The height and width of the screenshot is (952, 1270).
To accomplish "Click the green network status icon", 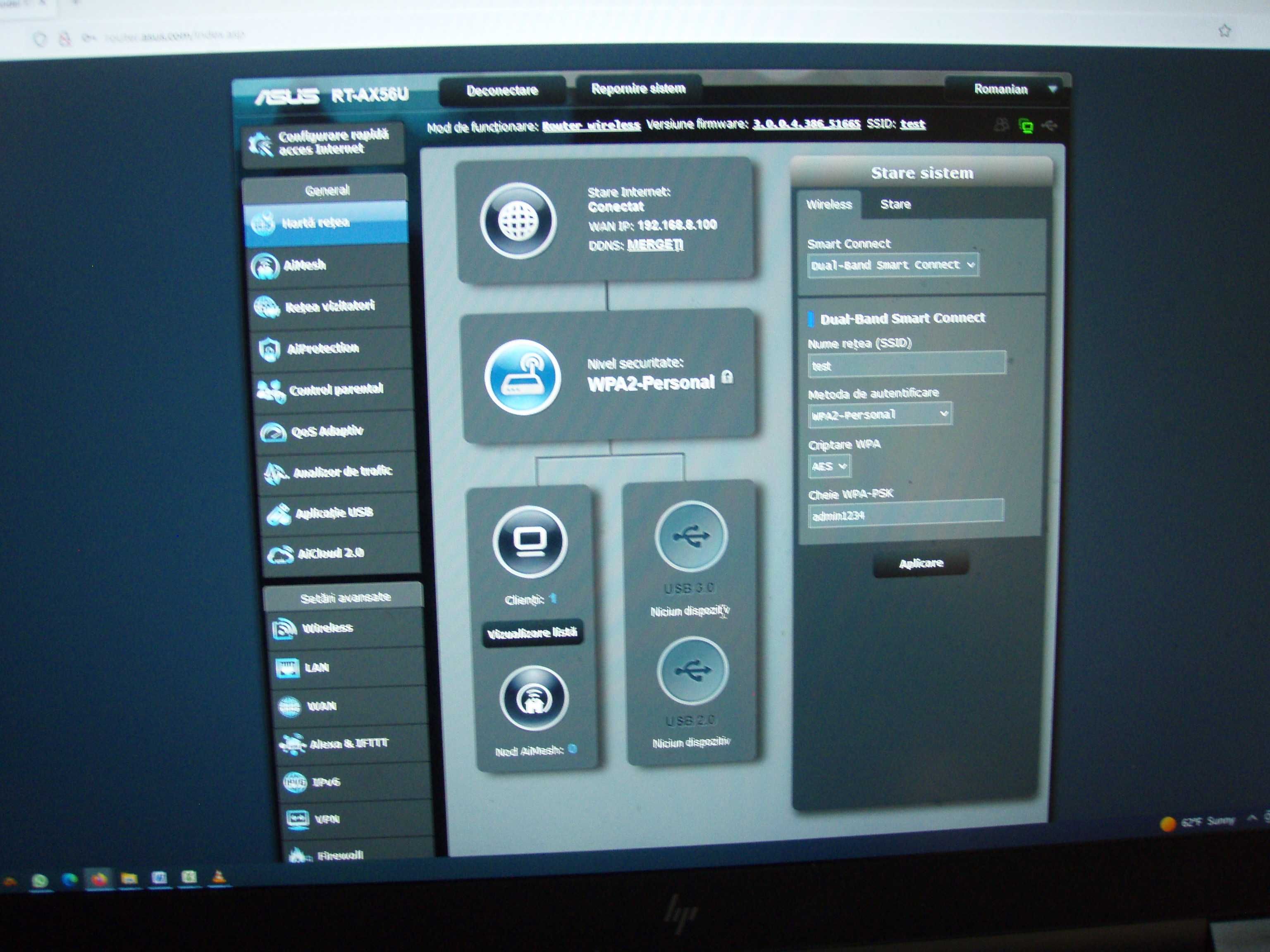I will point(1026,126).
